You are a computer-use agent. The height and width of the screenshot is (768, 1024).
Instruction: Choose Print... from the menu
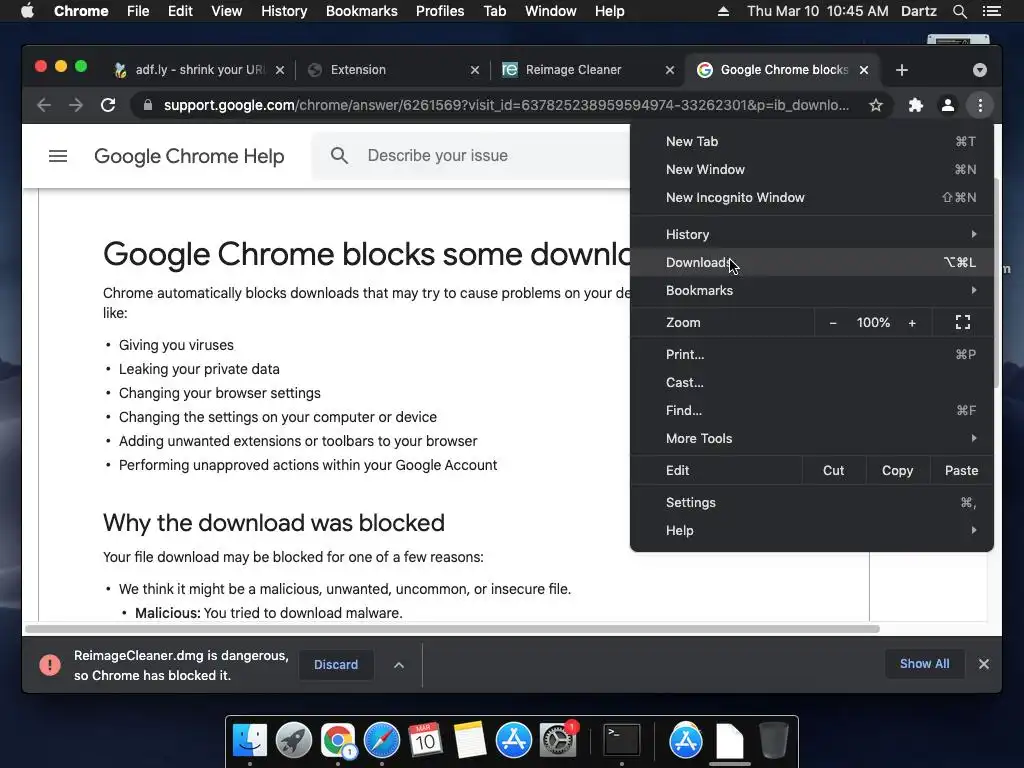(812, 355)
